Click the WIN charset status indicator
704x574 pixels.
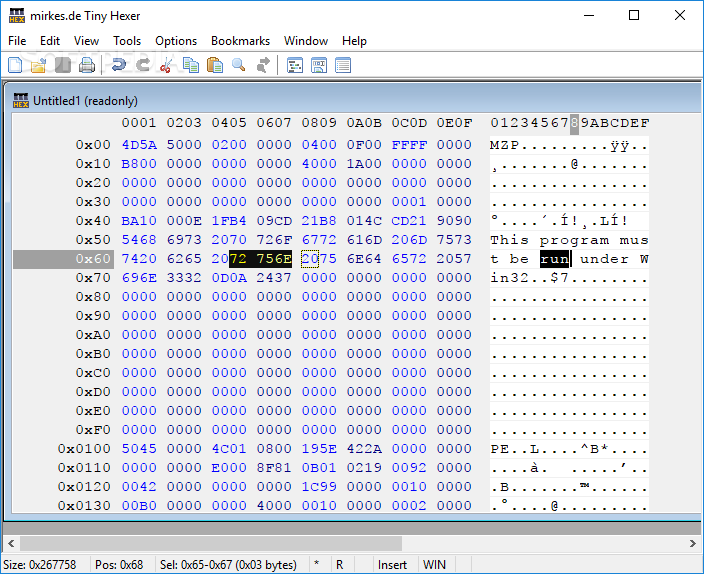(x=434, y=565)
